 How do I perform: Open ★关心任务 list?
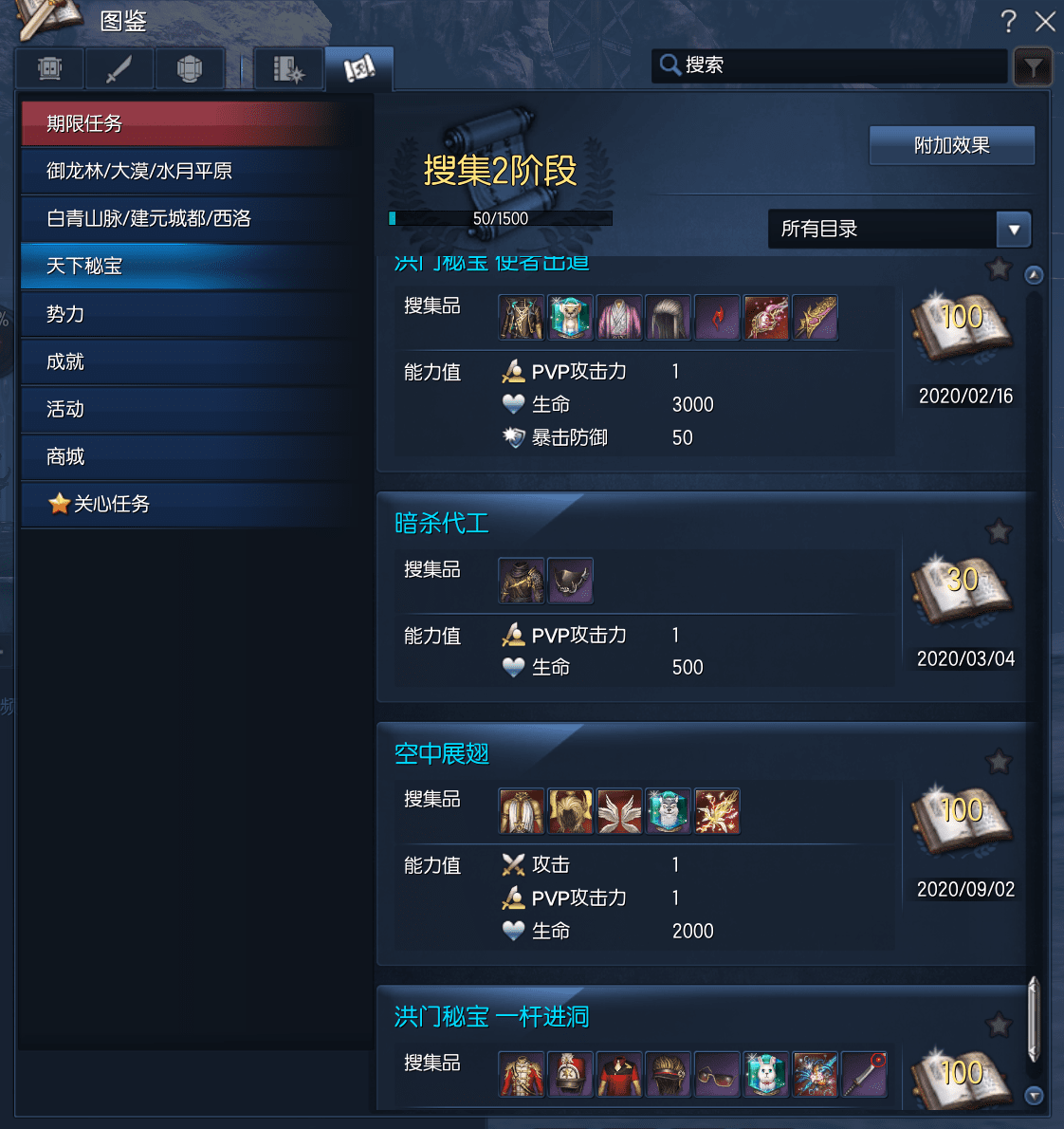[195, 504]
